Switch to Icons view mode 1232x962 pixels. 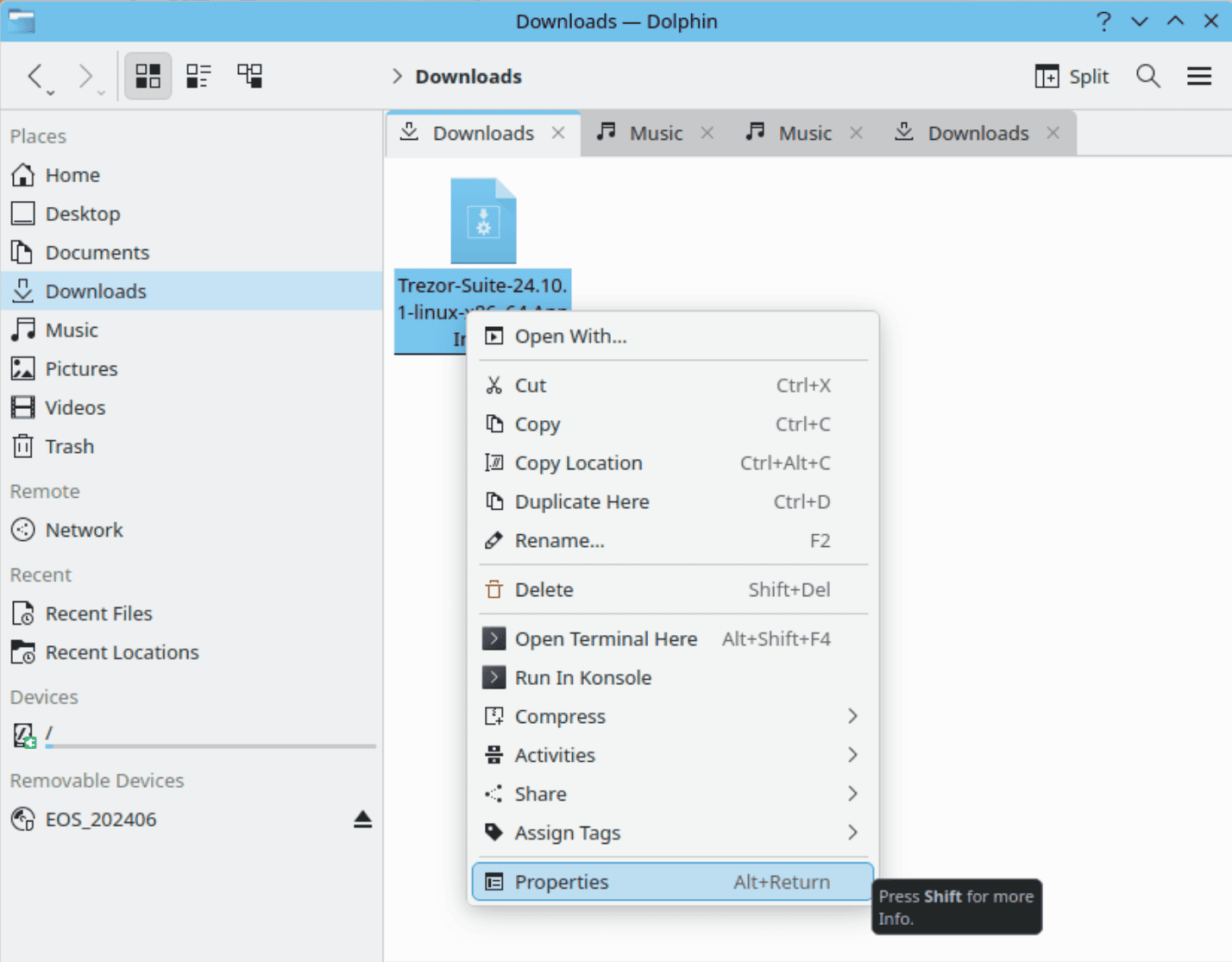point(148,76)
